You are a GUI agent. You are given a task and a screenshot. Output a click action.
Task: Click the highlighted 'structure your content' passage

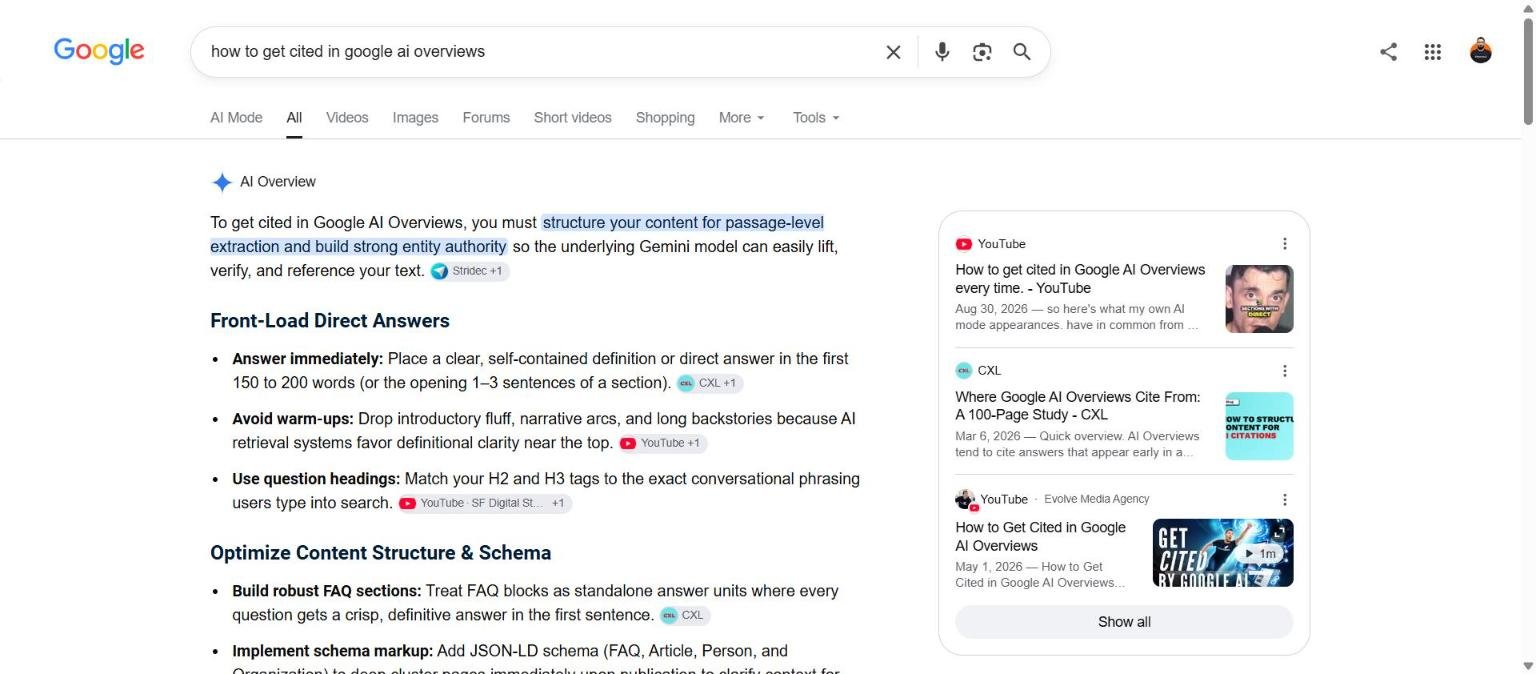click(x=517, y=234)
